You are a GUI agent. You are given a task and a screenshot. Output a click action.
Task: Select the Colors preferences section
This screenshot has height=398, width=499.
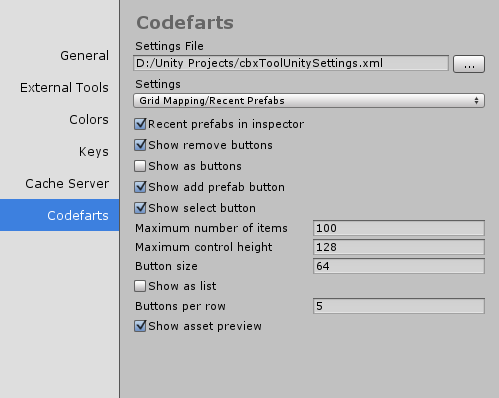click(x=89, y=120)
